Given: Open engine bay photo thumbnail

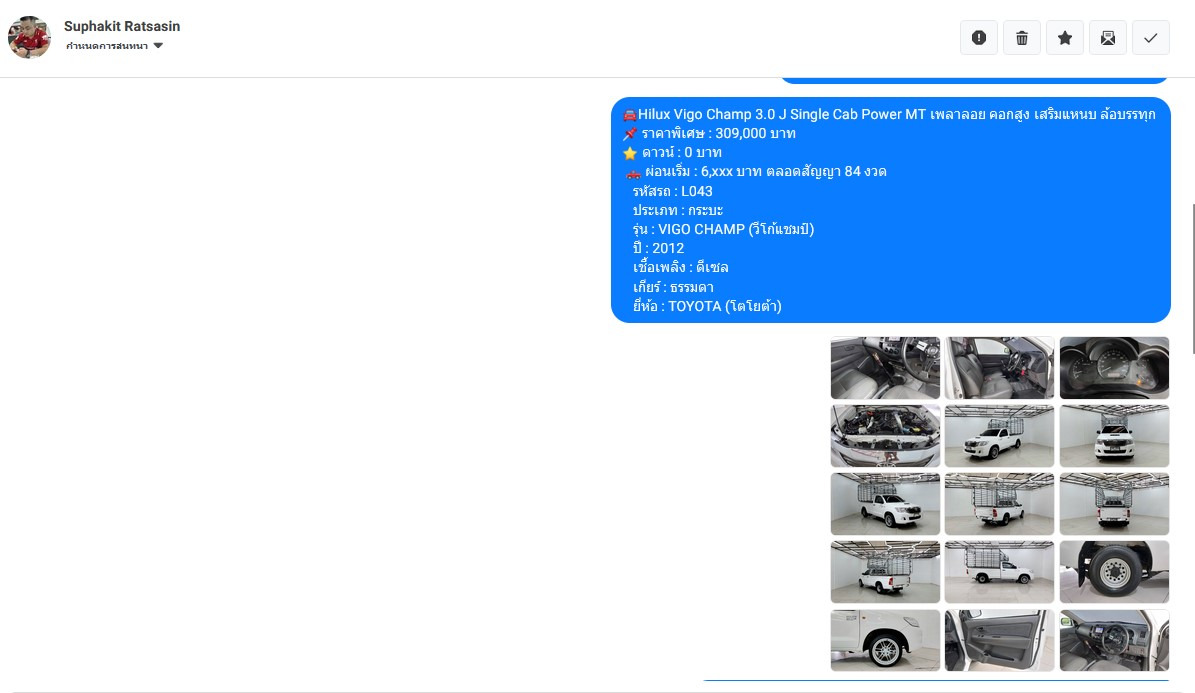Looking at the screenshot, I should [x=885, y=435].
